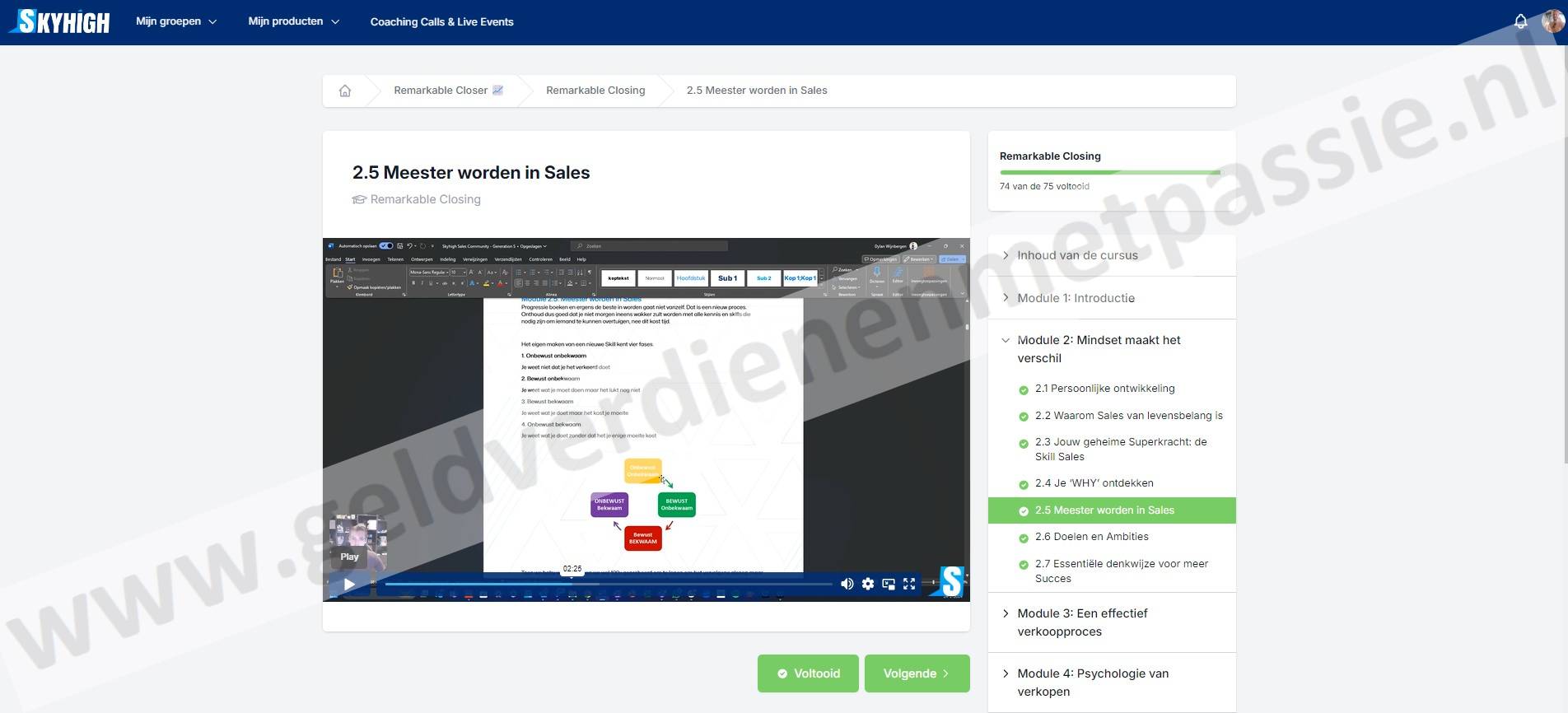Toggle completion check for 2.1 Persoonlijke ontwikkeling
Image resolution: width=1568 pixels, height=713 pixels.
click(1024, 389)
